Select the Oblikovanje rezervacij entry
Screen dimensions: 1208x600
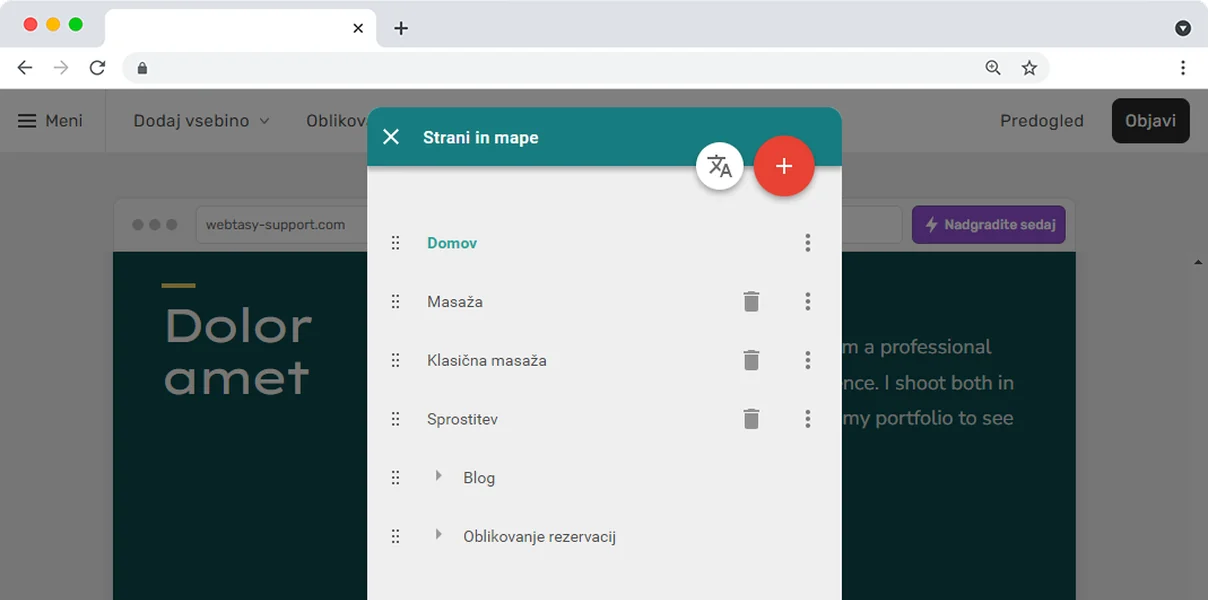540,537
